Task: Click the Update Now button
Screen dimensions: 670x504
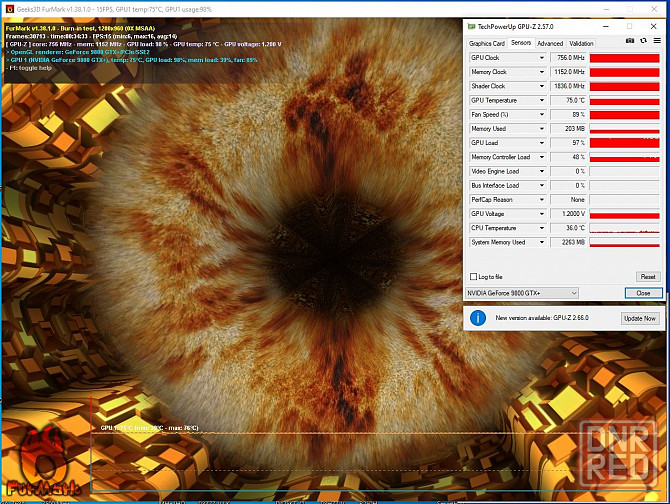Action: pos(640,318)
